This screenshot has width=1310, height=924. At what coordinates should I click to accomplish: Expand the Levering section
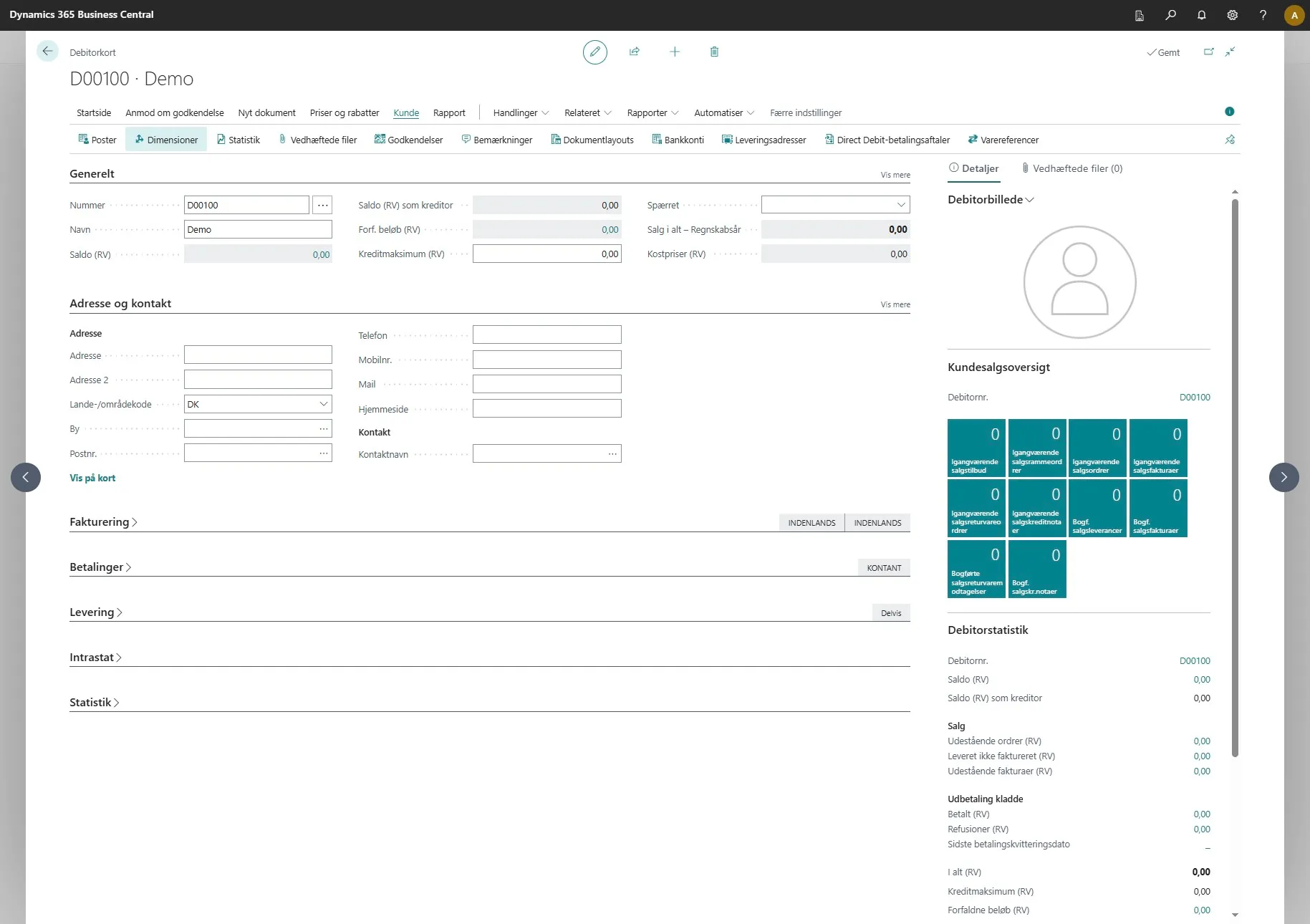(x=96, y=612)
